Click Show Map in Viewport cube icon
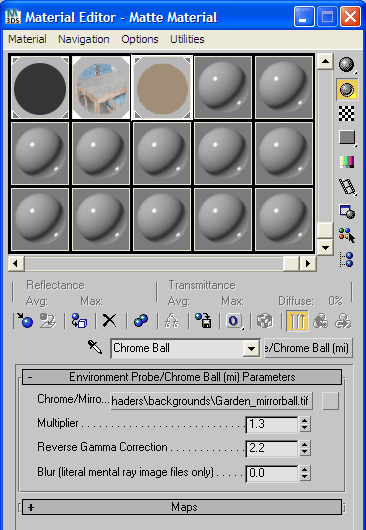 (265, 320)
